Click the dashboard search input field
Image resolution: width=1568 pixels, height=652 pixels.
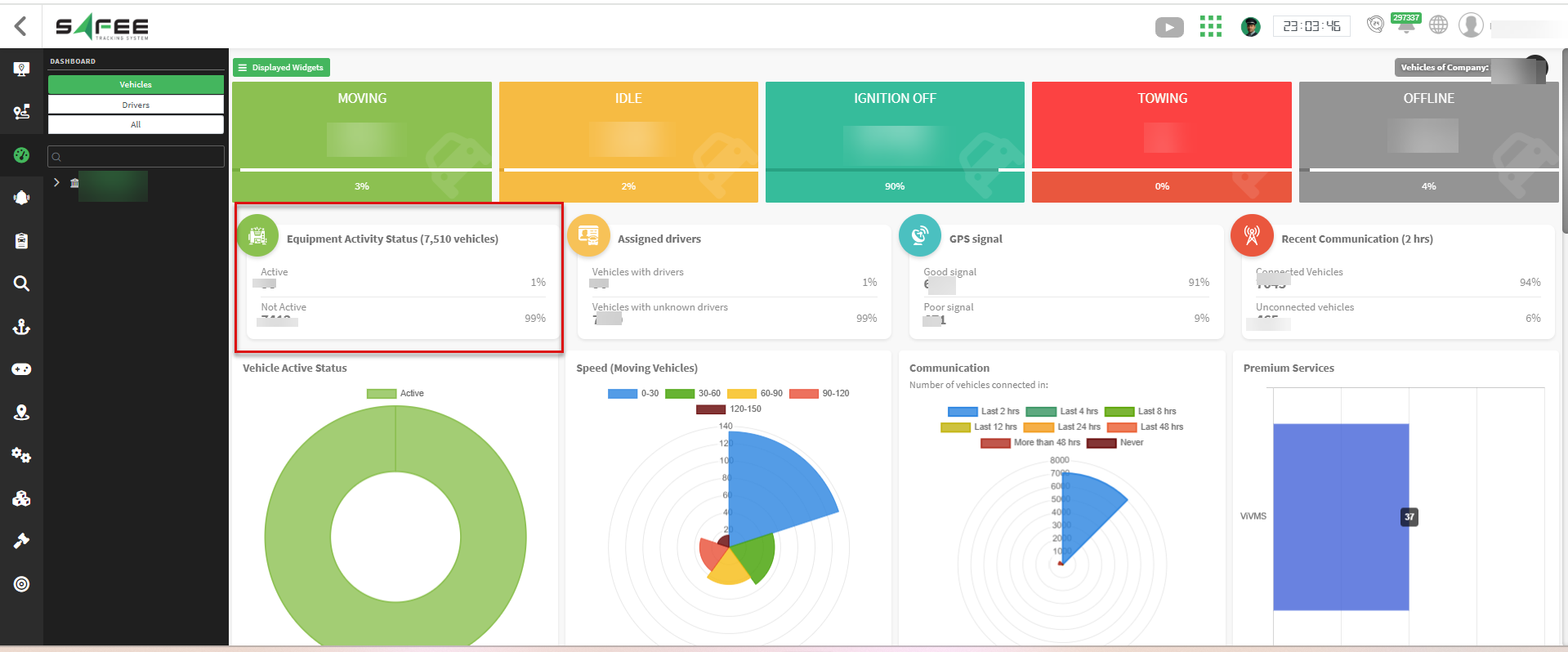(136, 157)
